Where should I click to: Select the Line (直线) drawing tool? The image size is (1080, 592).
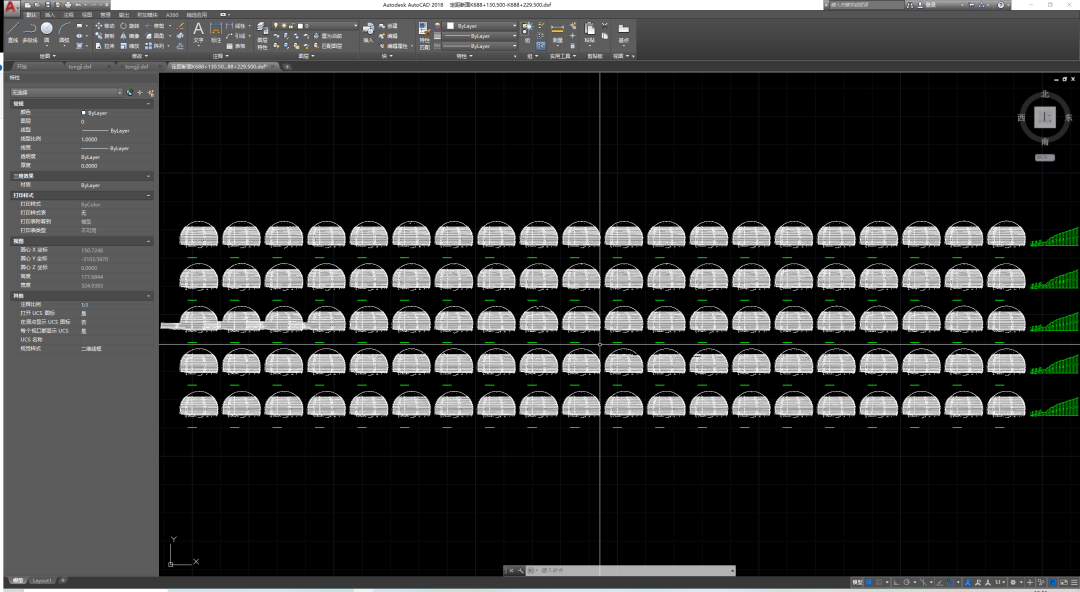pyautogui.click(x=12, y=31)
